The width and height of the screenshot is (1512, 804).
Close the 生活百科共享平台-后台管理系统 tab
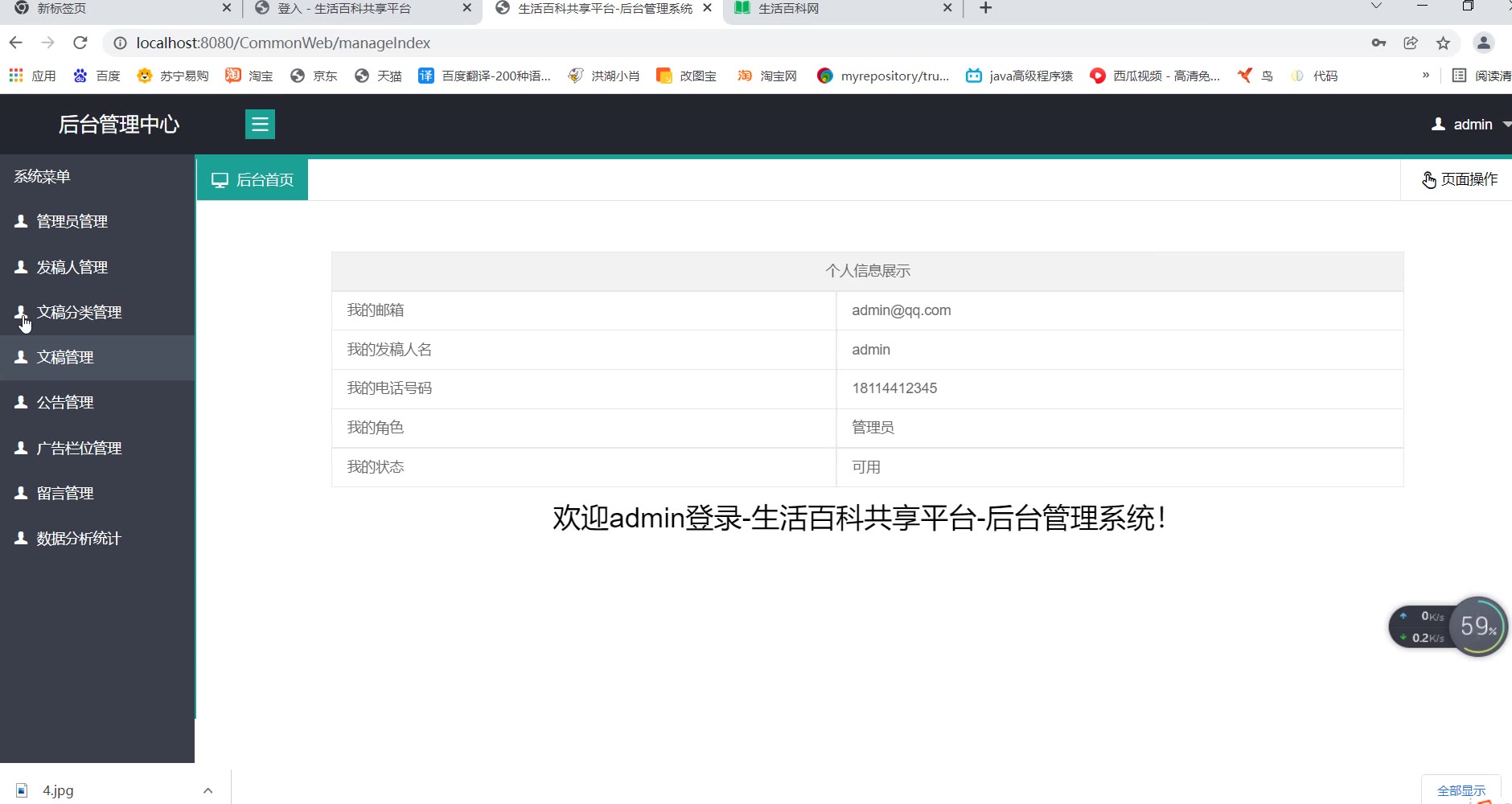pyautogui.click(x=707, y=8)
